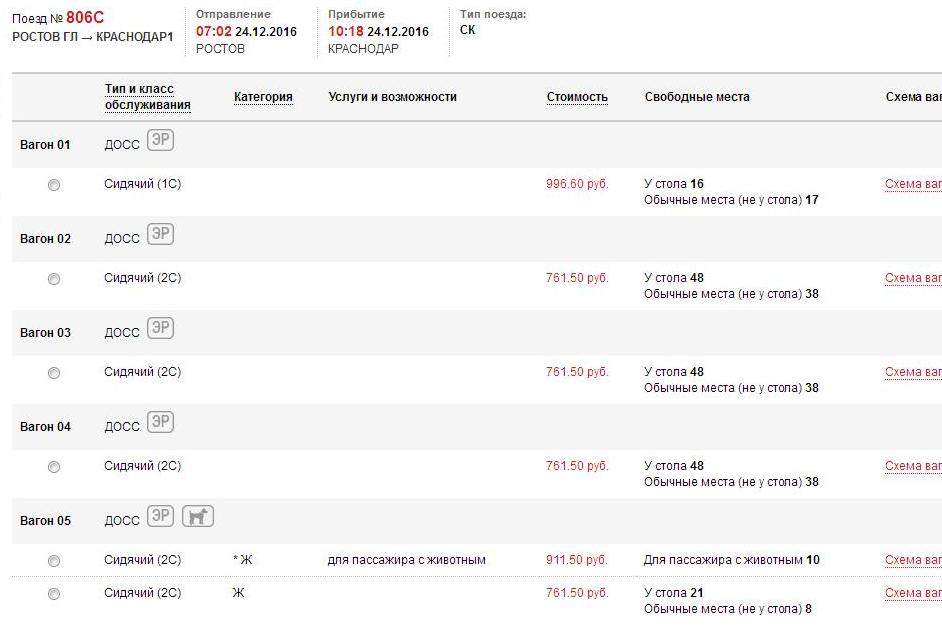Select the Вагон 05 pet passenger seat radio button

click(x=54, y=561)
